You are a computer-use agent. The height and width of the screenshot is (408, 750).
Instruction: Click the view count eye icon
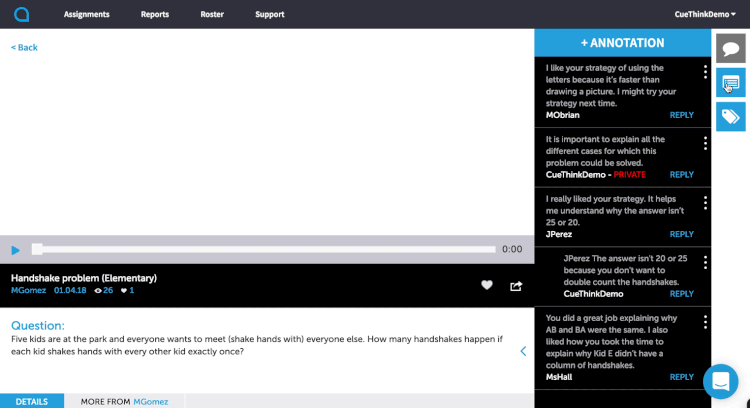(x=98, y=291)
